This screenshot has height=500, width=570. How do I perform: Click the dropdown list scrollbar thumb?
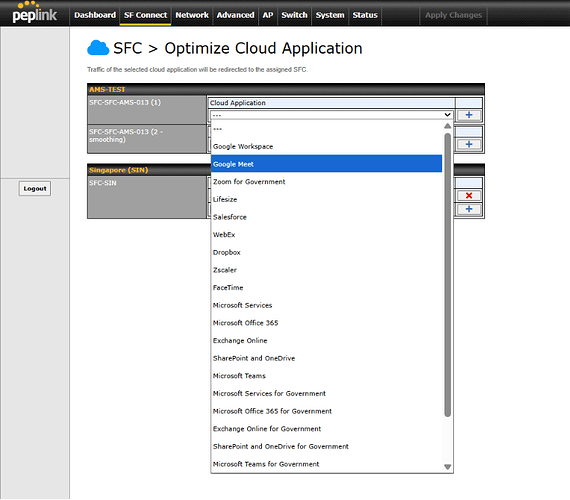tap(447, 275)
